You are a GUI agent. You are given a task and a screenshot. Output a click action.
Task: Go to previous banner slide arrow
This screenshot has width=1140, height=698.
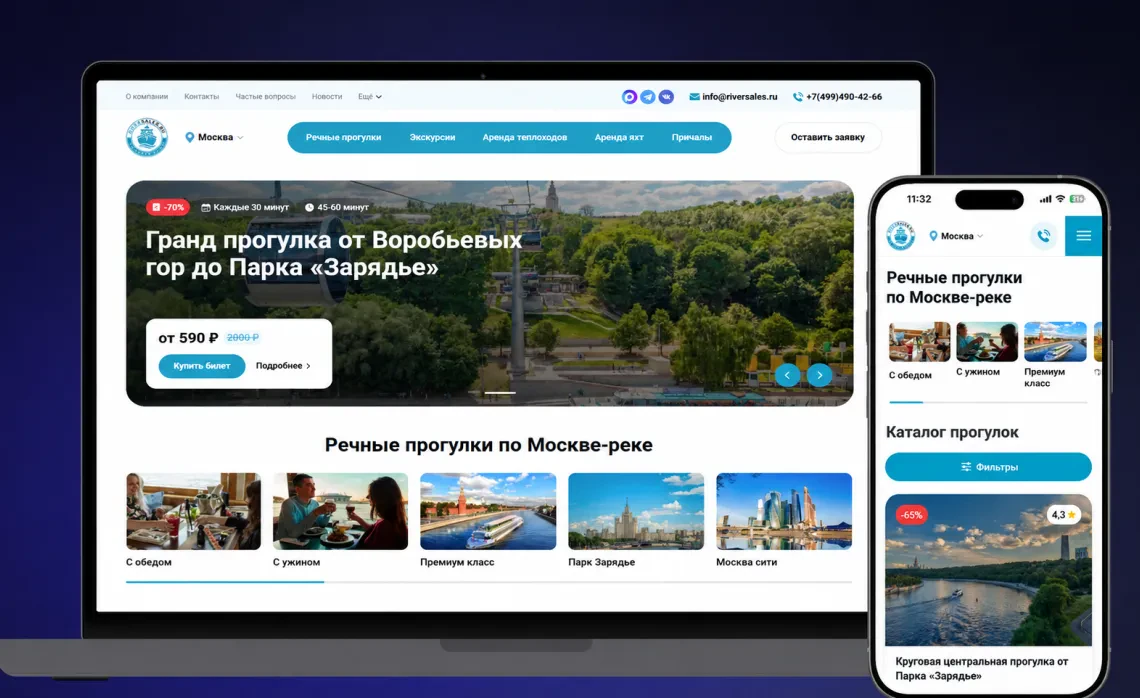(787, 375)
